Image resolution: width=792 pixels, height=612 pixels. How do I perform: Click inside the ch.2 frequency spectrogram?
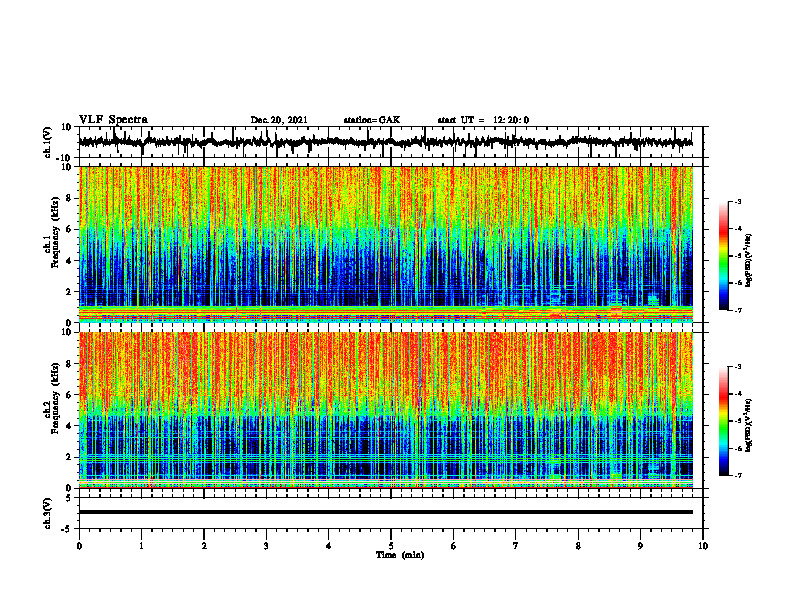386,410
